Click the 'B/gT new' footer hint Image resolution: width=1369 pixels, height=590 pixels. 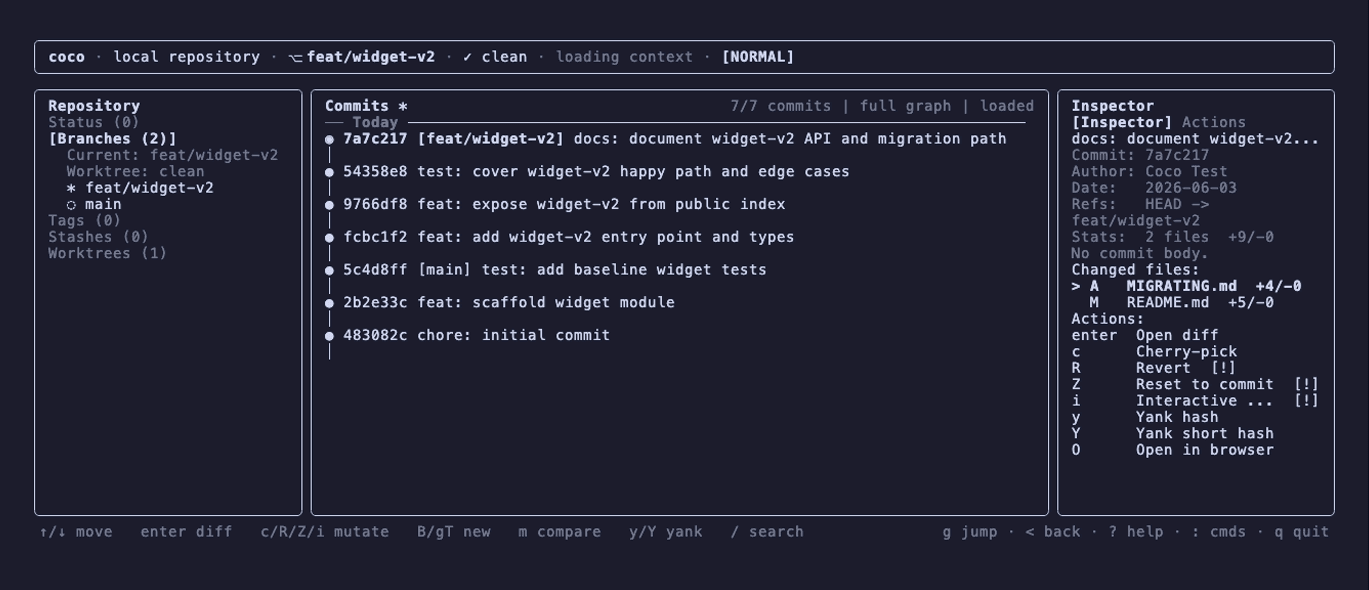click(x=454, y=532)
